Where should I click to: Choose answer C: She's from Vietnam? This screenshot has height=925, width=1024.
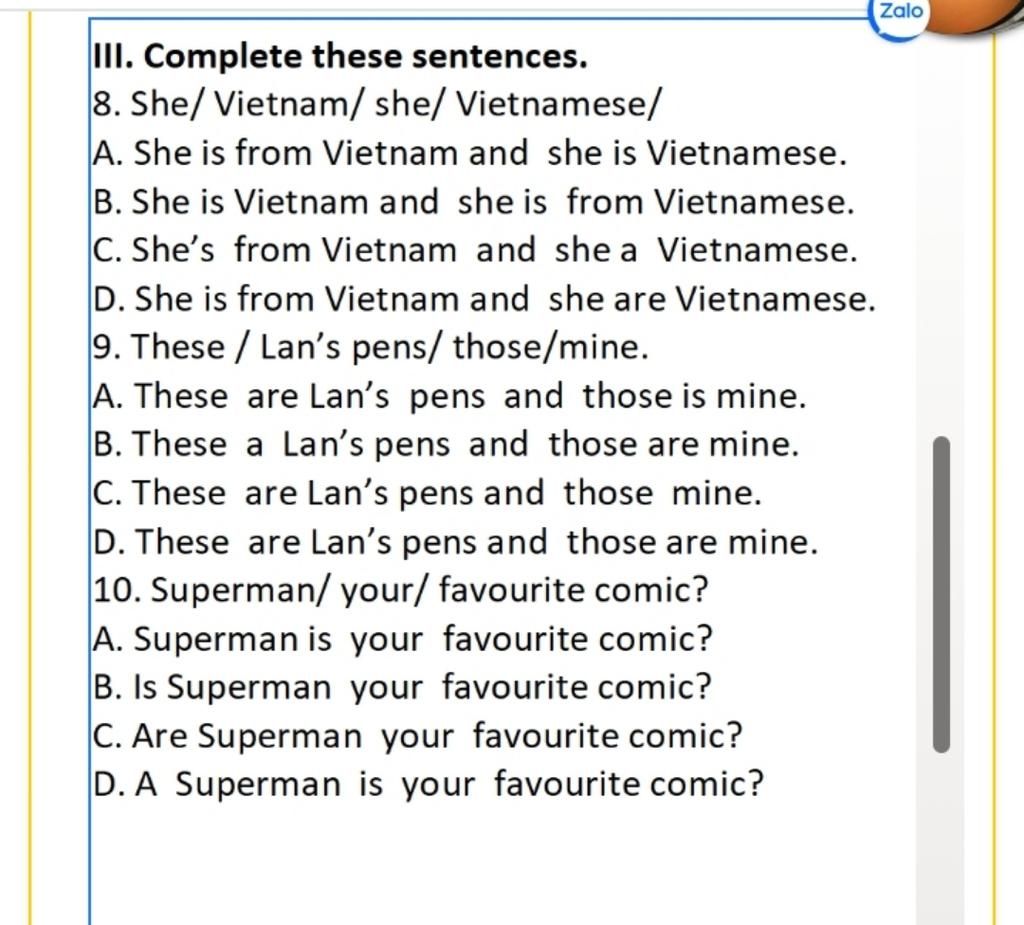tap(474, 250)
